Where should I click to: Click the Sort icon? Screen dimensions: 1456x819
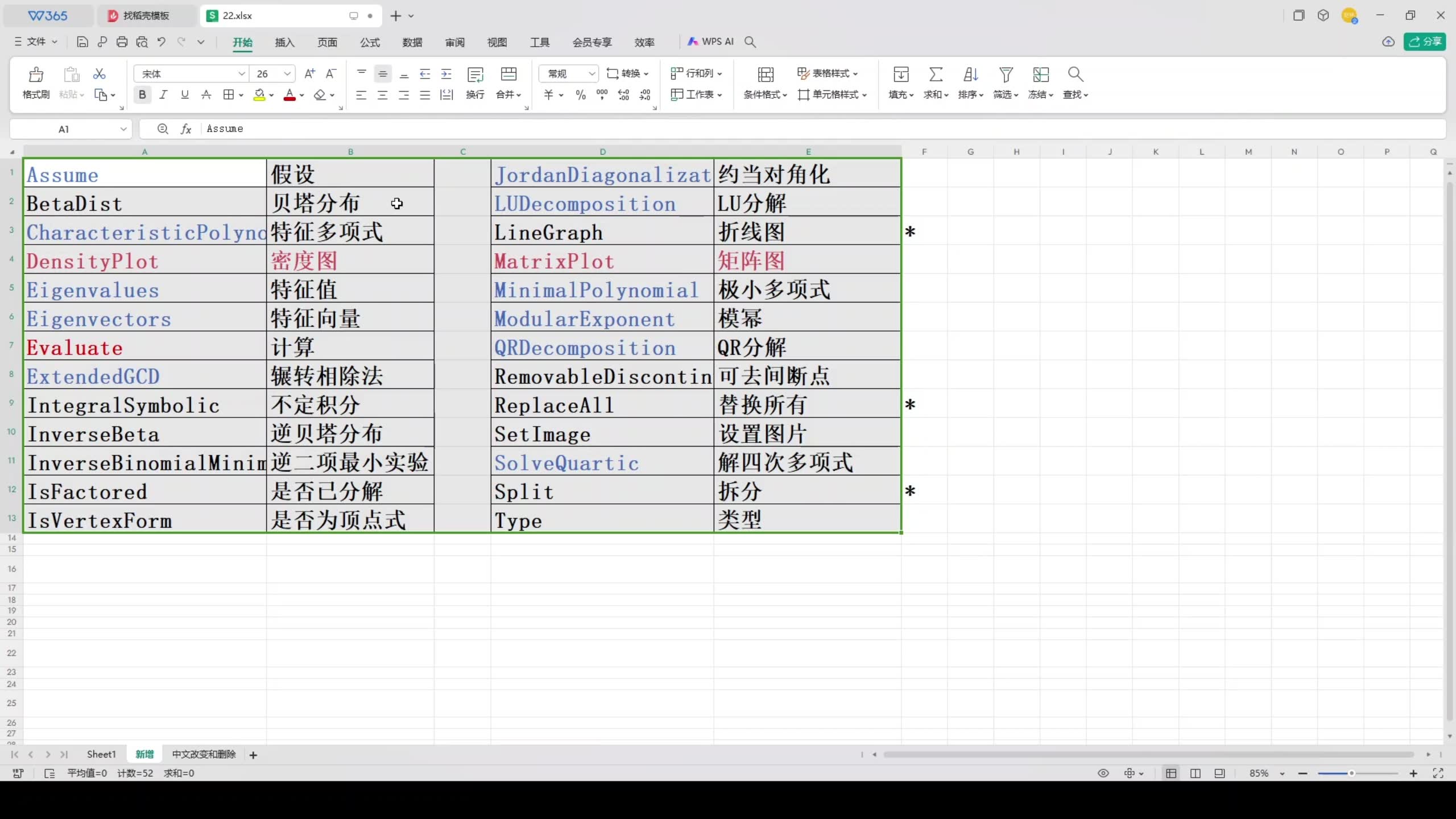(970, 75)
